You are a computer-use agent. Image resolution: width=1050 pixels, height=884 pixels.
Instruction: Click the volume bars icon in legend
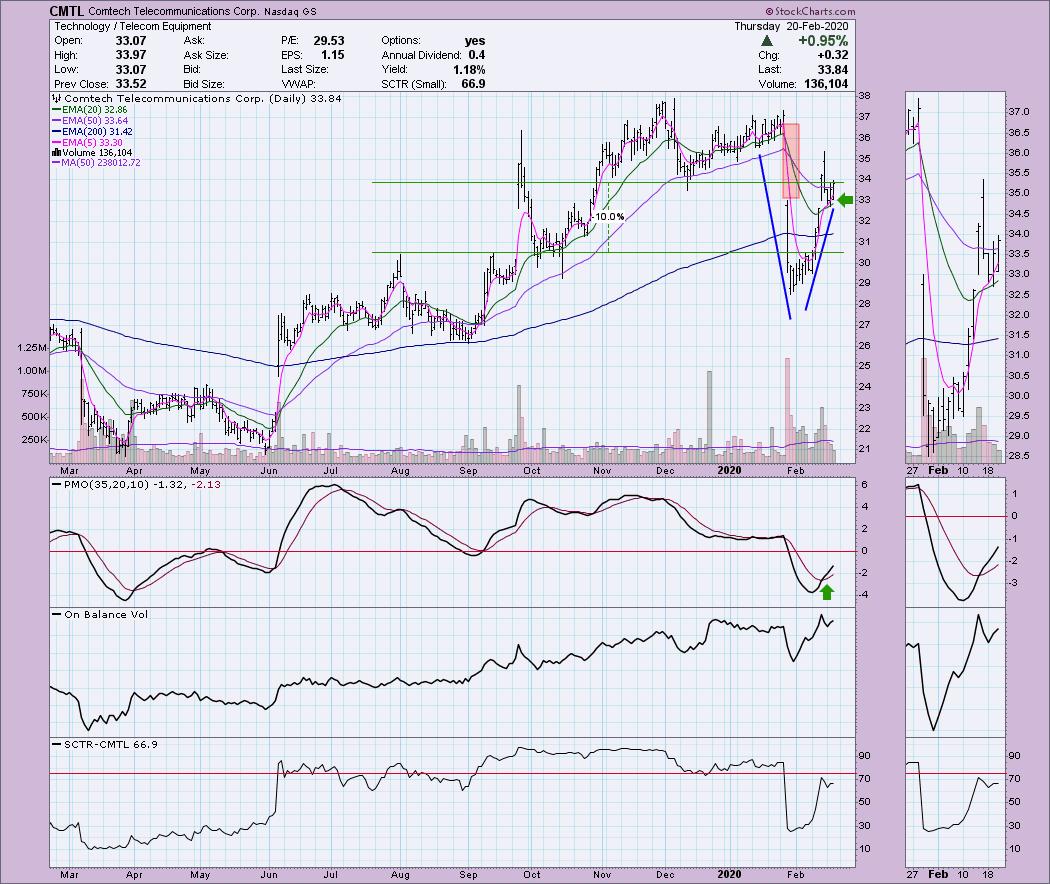pyautogui.click(x=56, y=153)
